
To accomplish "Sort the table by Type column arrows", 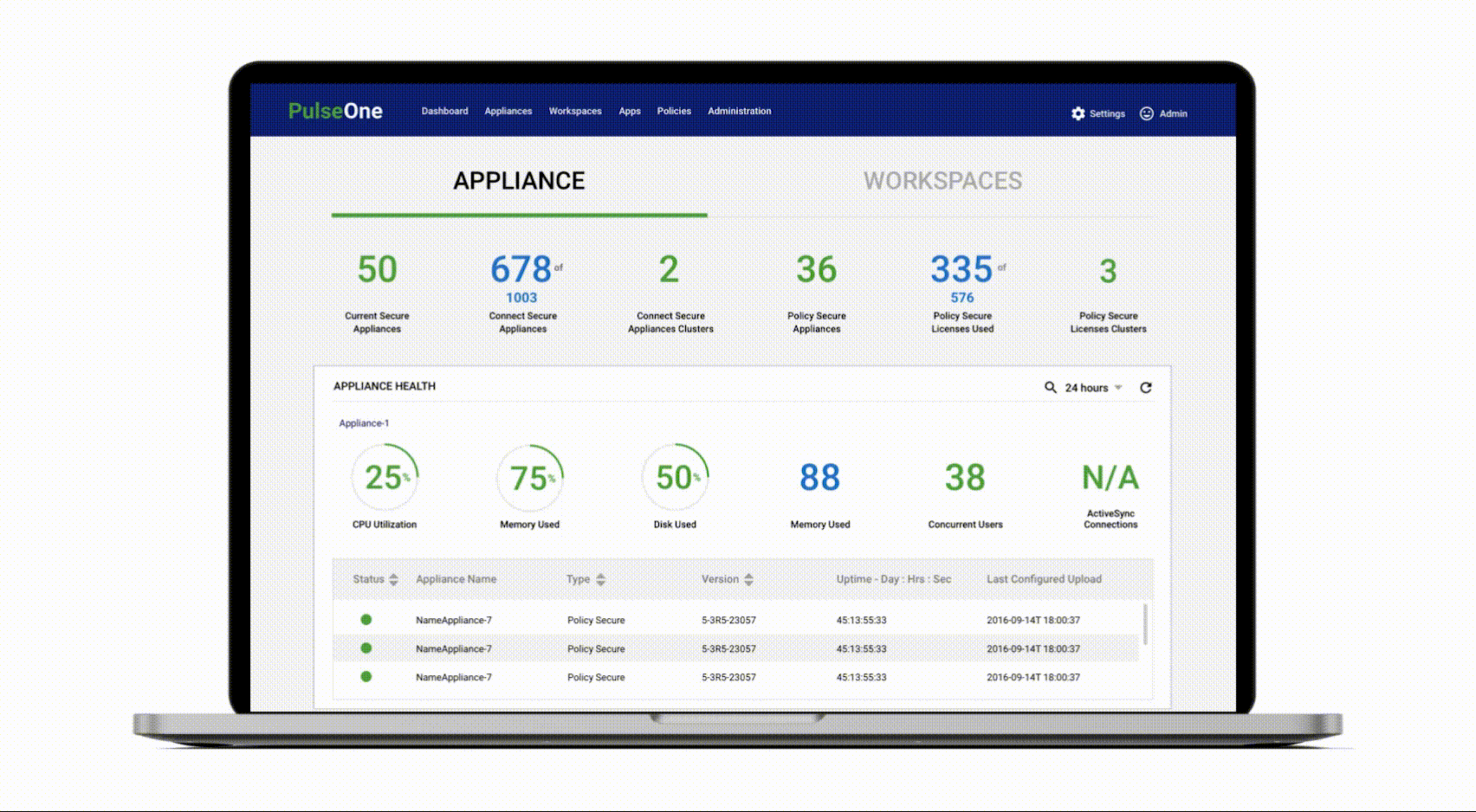I will [x=600, y=579].
